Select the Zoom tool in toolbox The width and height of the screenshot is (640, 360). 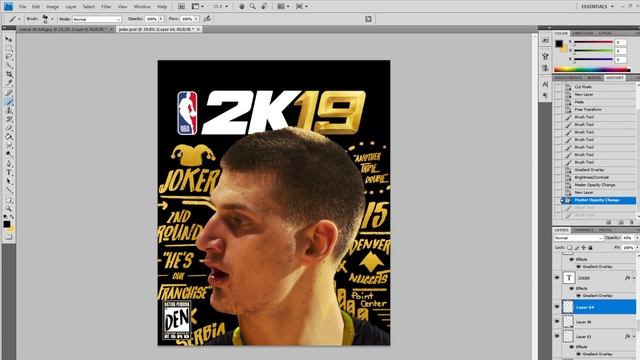(x=9, y=209)
